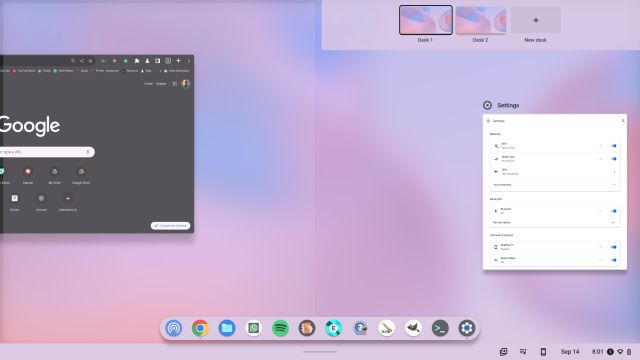Click the Google search box
The height and width of the screenshot is (360, 640).
pos(46,152)
